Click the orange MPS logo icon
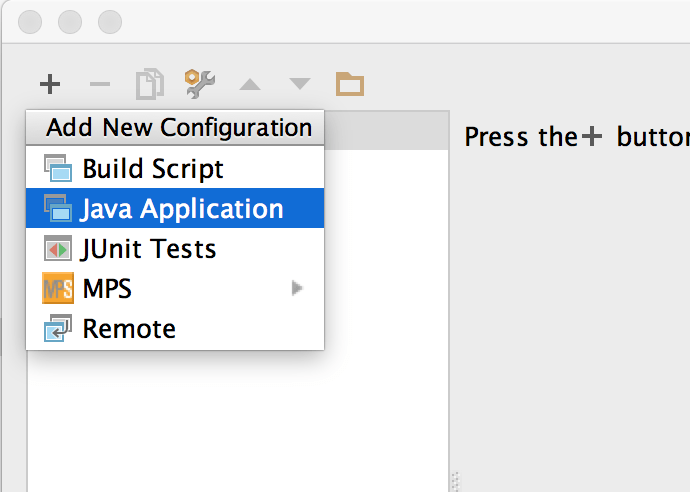Screen dimensions: 690x492 pyautogui.click(x=58, y=289)
